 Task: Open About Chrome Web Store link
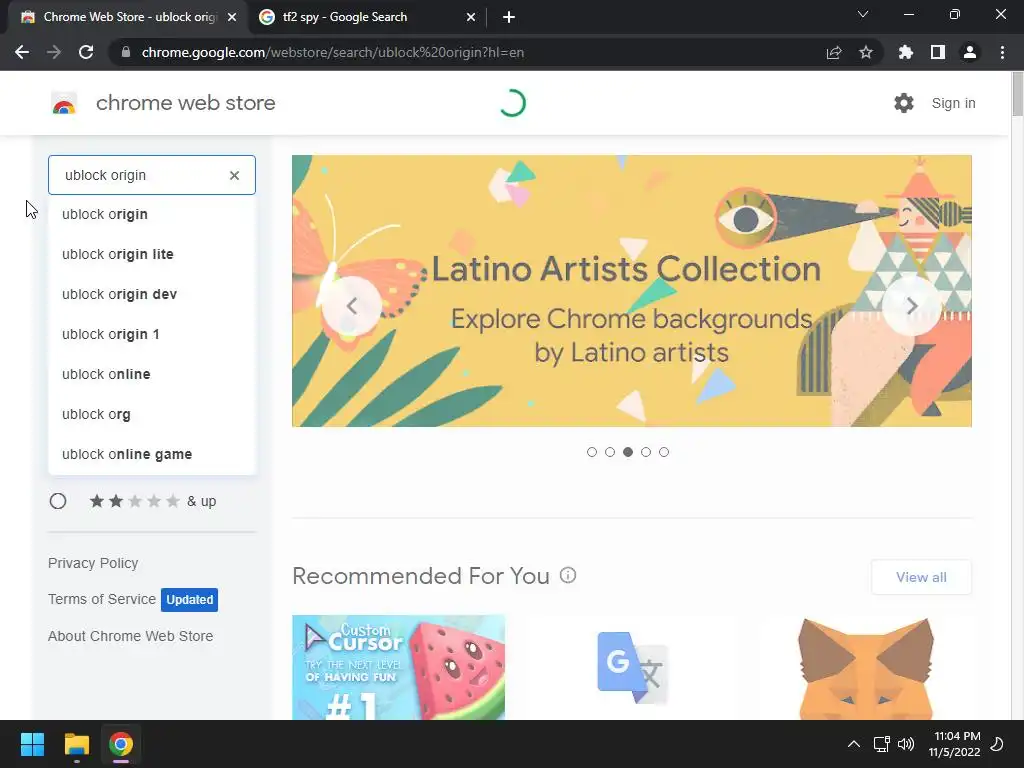point(131,635)
